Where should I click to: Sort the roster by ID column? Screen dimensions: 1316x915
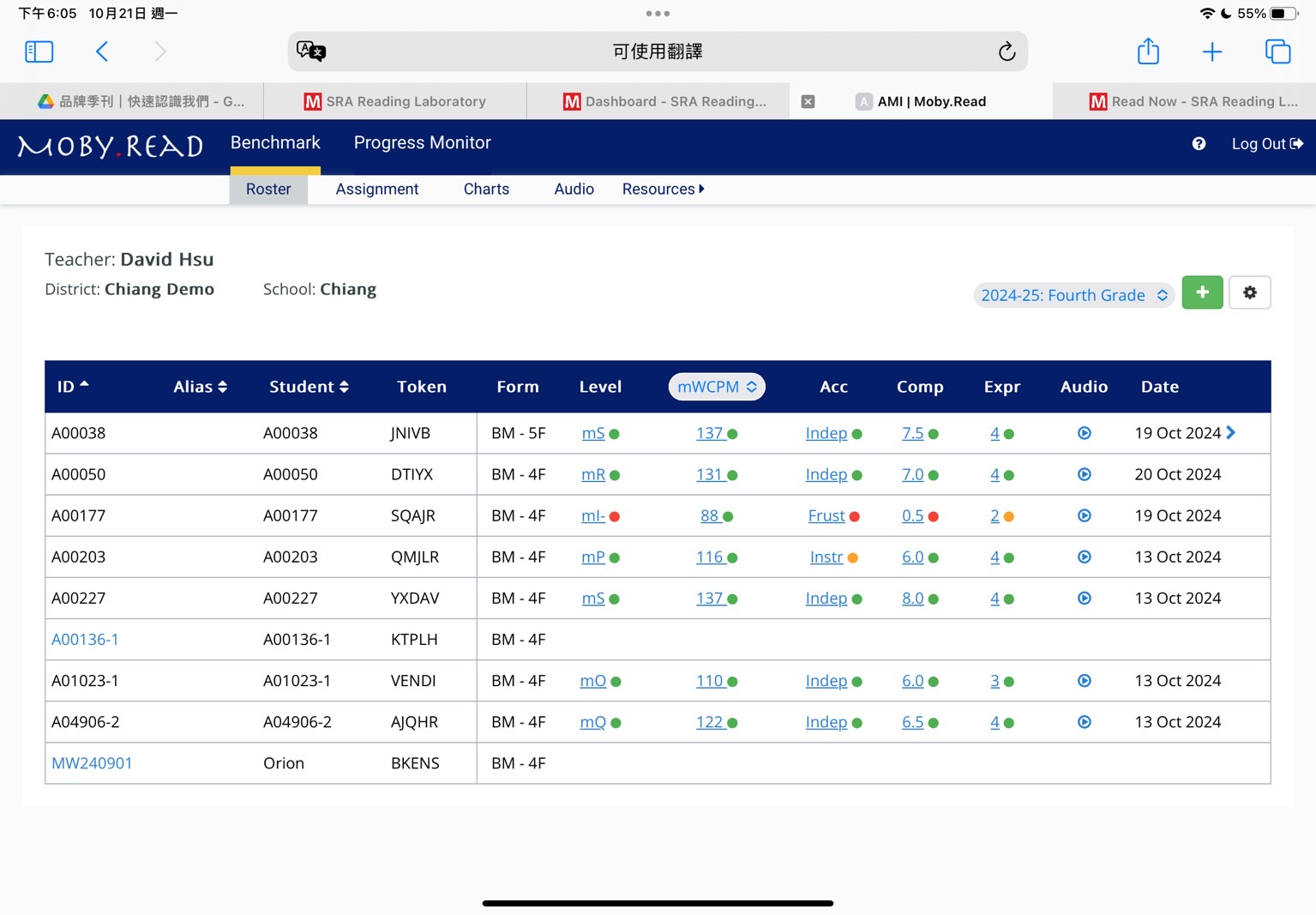[73, 387]
